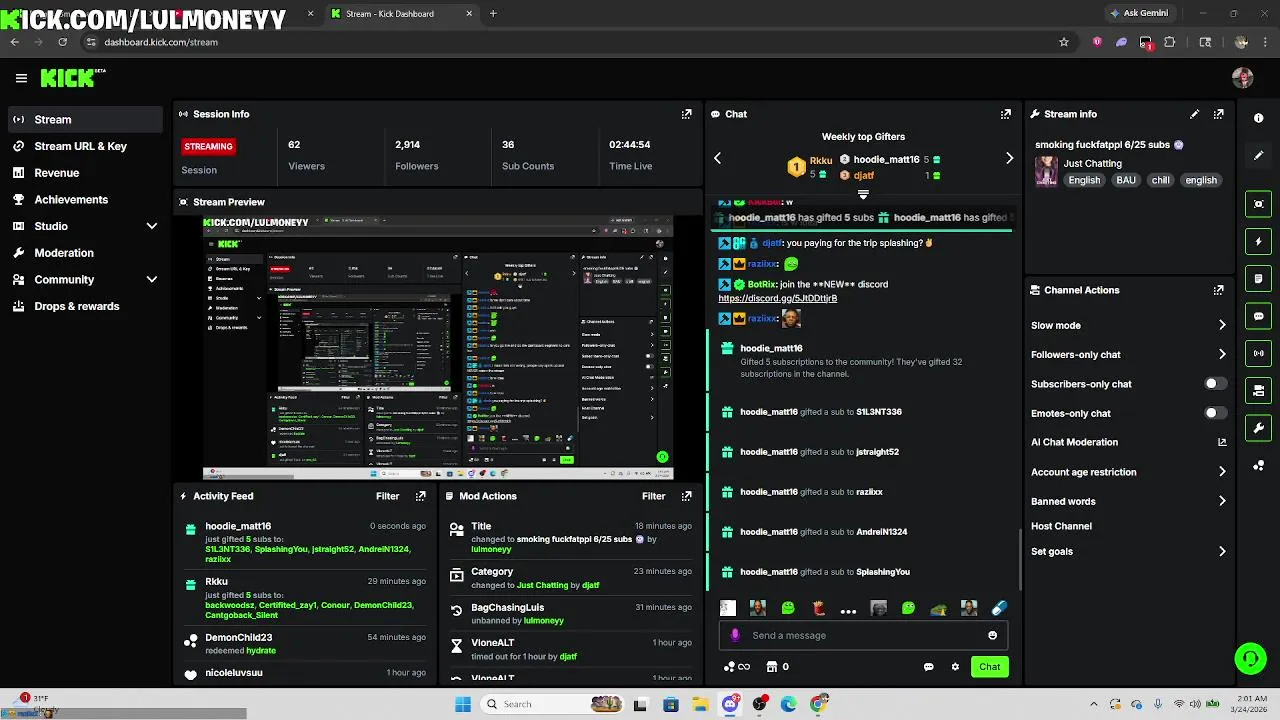Open the shop icon with count 0
Image resolution: width=1280 pixels, height=720 pixels.
777,667
